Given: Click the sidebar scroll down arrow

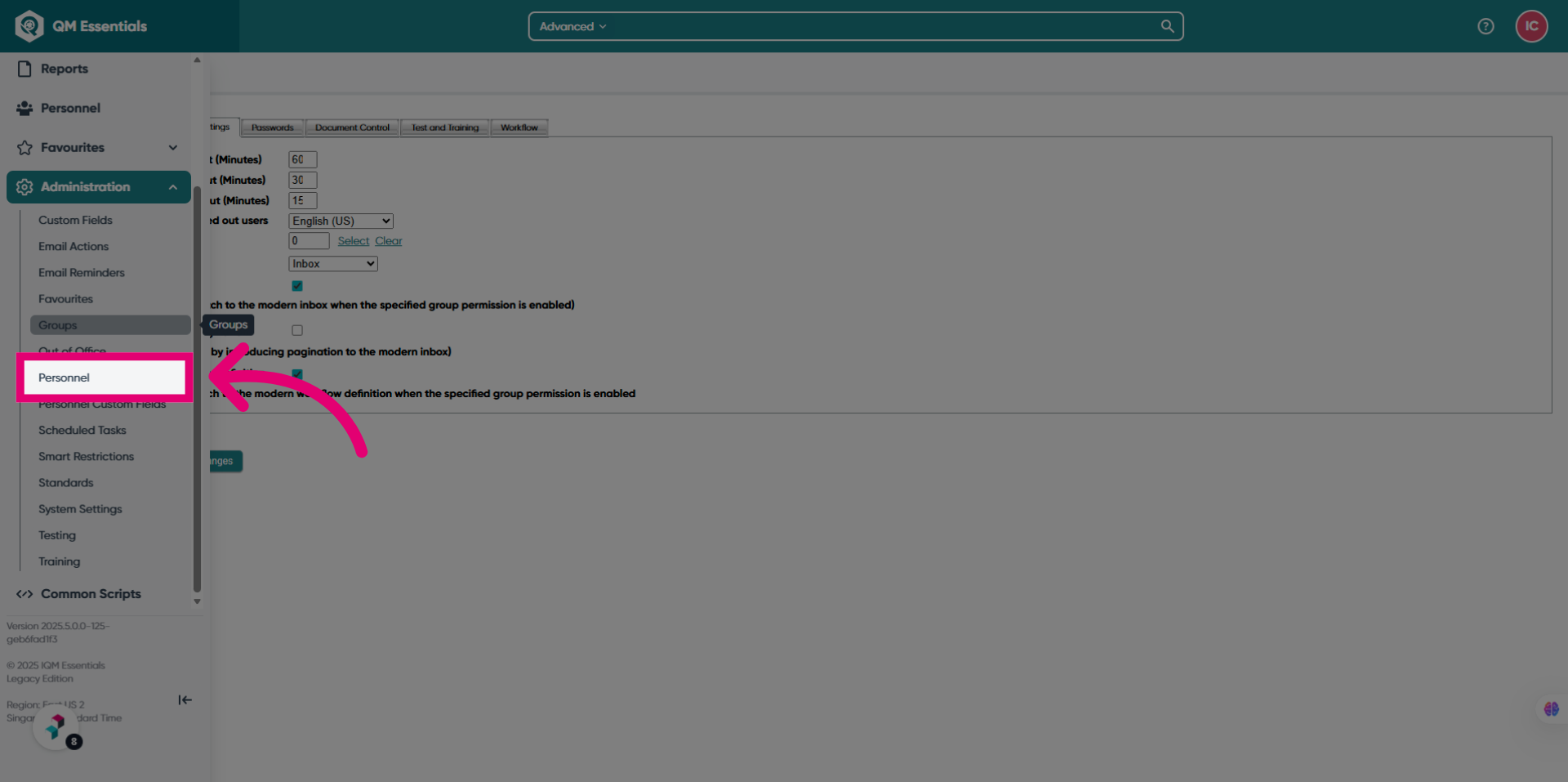Looking at the screenshot, I should pyautogui.click(x=197, y=601).
